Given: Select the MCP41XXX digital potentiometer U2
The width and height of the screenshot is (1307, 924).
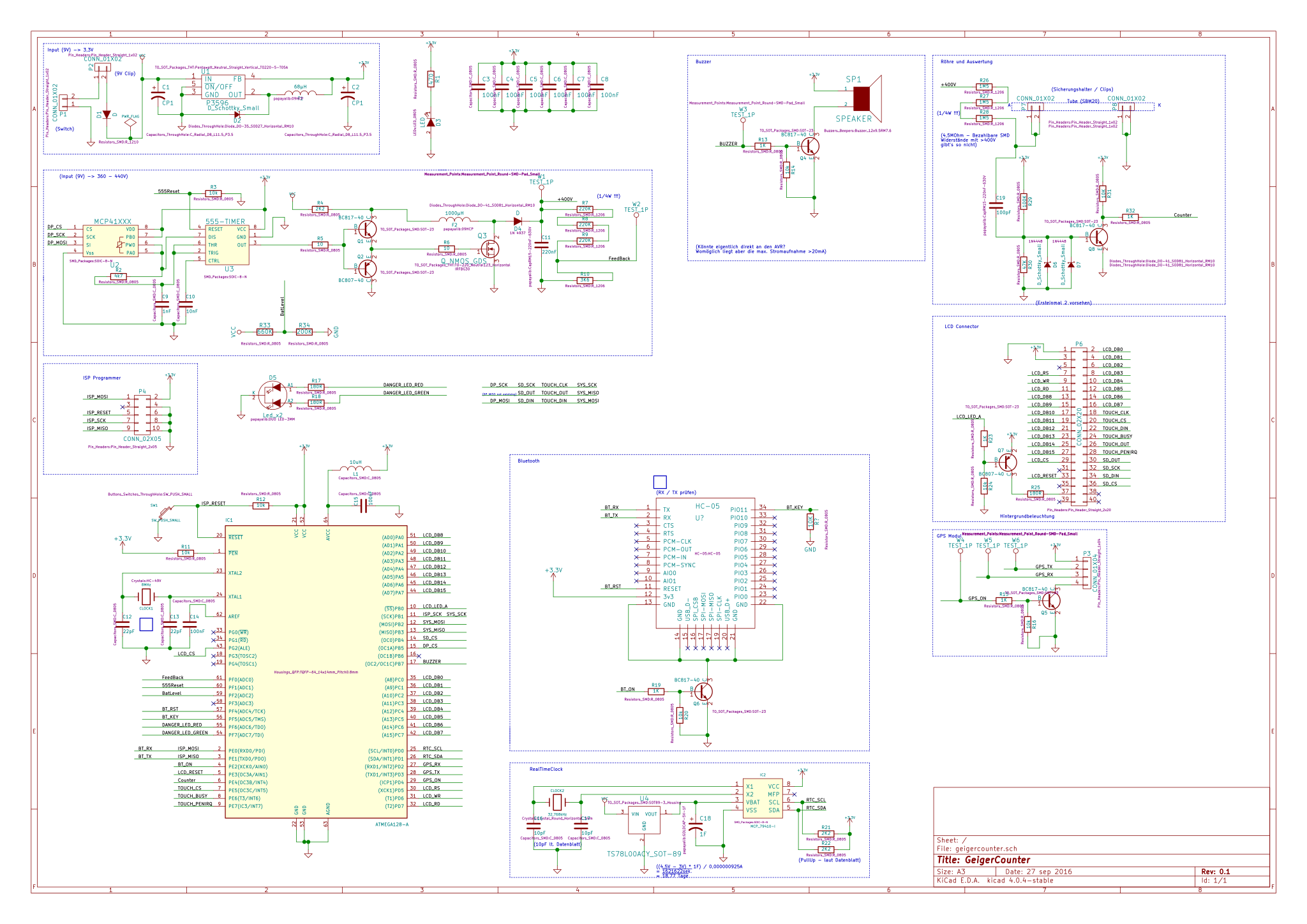Looking at the screenshot, I should (111, 241).
